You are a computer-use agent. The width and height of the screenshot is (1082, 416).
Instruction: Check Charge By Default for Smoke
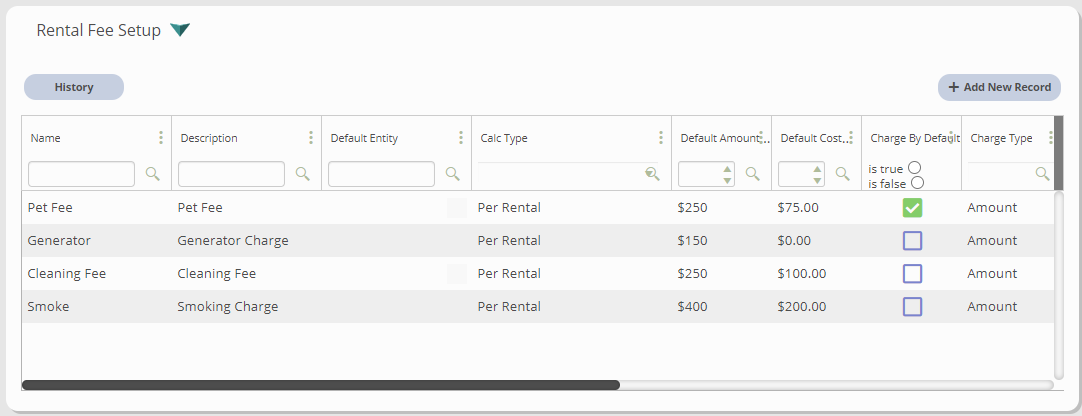912,306
